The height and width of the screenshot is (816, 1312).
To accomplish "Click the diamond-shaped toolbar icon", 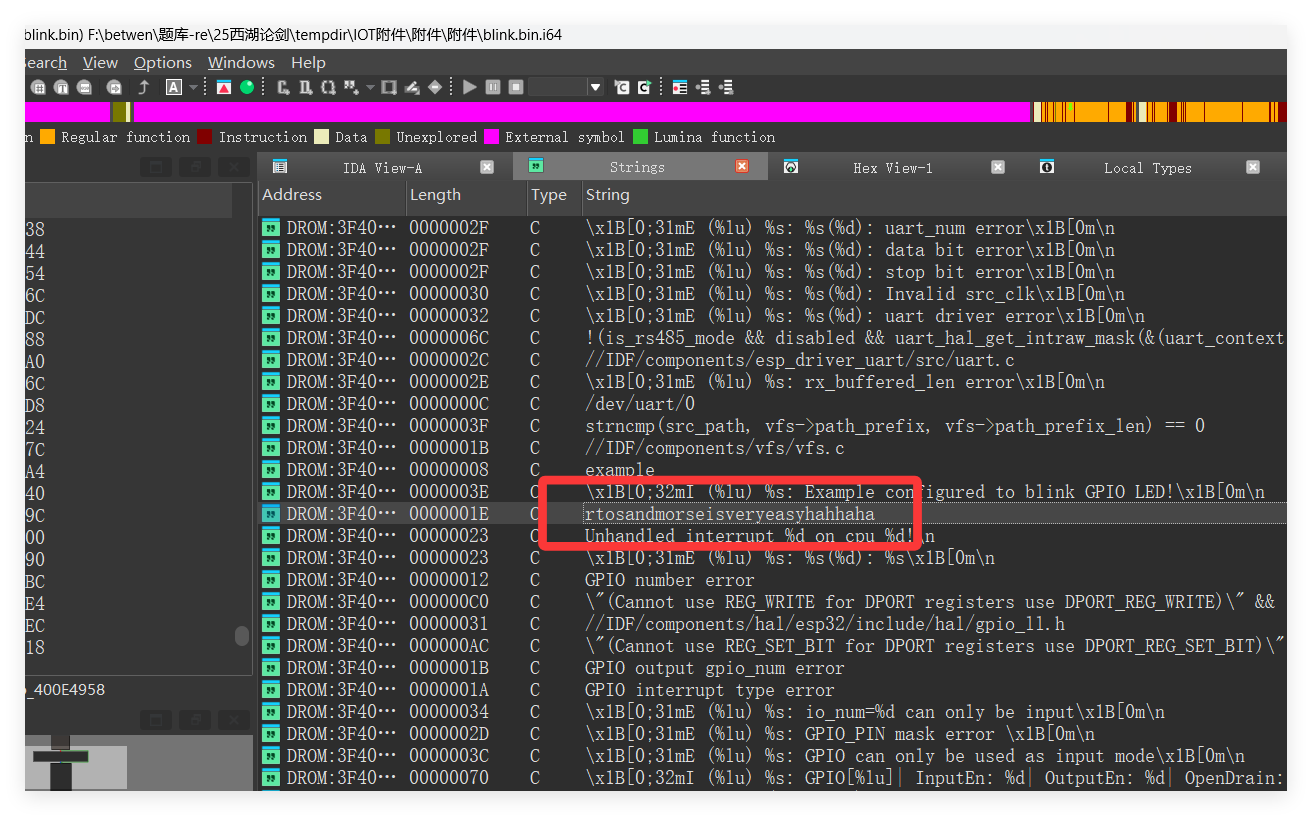I will [x=435, y=87].
